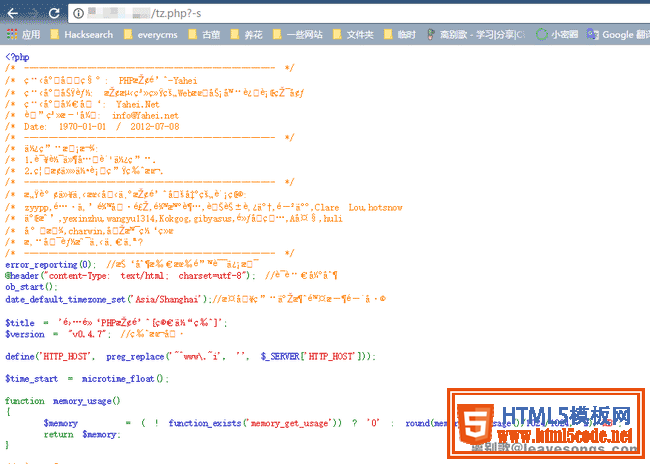650x464 pixels.
Task: Click the folder icon beside 临时
Action: pos(388,34)
